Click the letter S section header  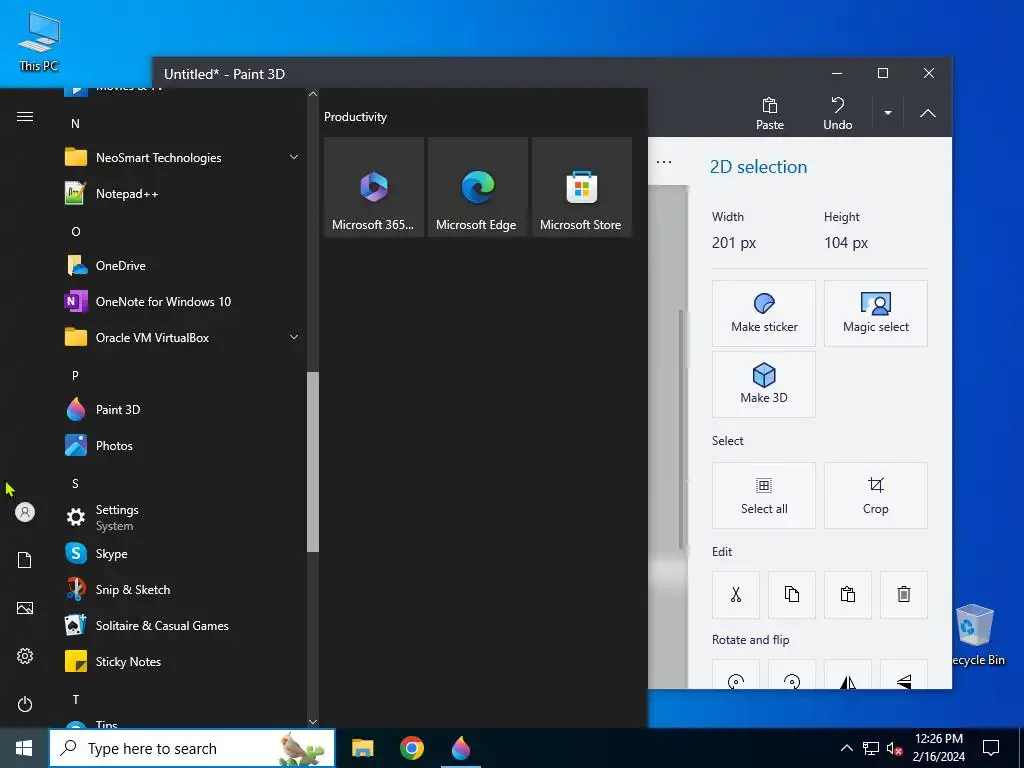click(x=75, y=483)
